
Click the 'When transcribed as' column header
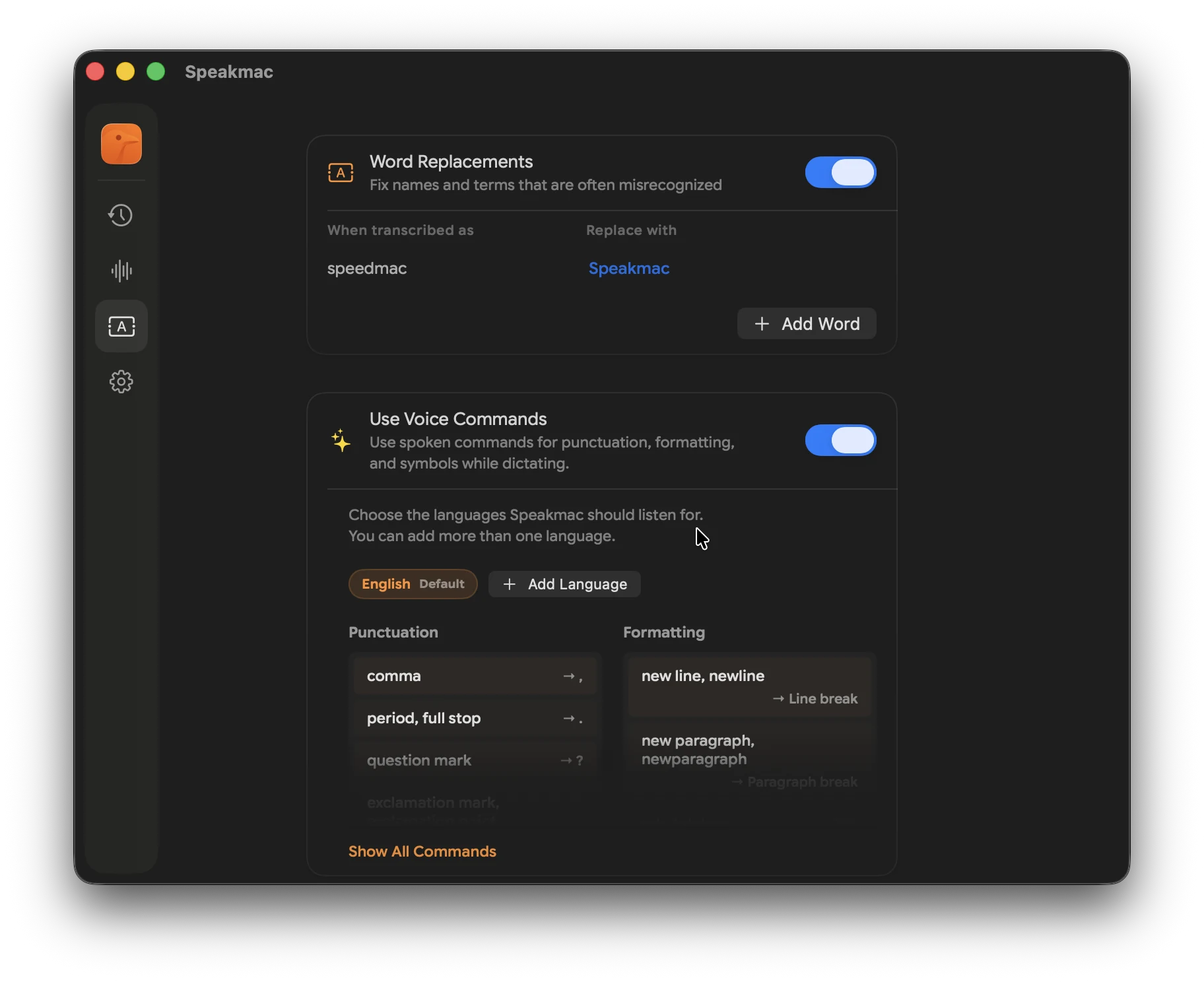coord(401,230)
